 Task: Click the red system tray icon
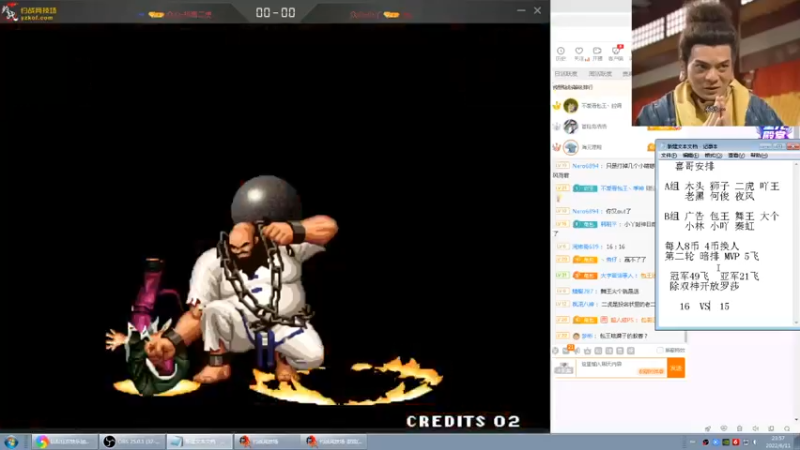click(735, 442)
